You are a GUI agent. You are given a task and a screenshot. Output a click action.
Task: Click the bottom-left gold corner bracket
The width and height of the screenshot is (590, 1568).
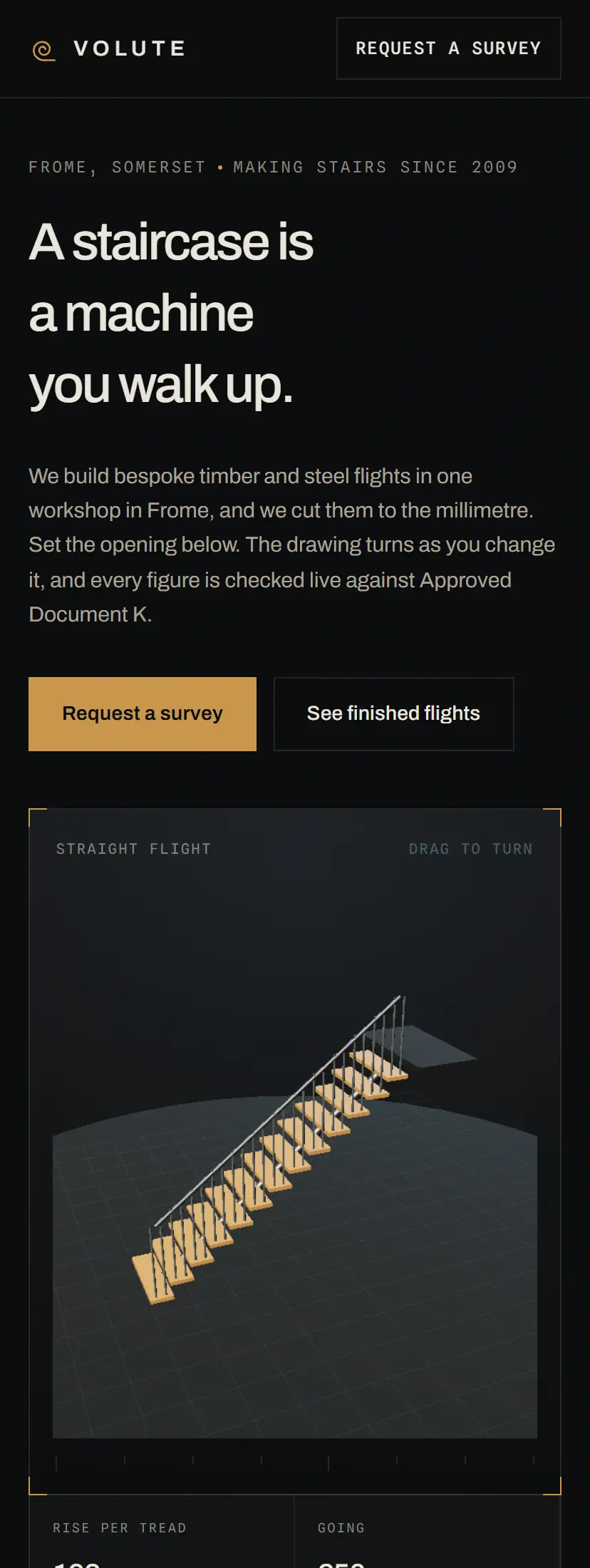tap(38, 1485)
